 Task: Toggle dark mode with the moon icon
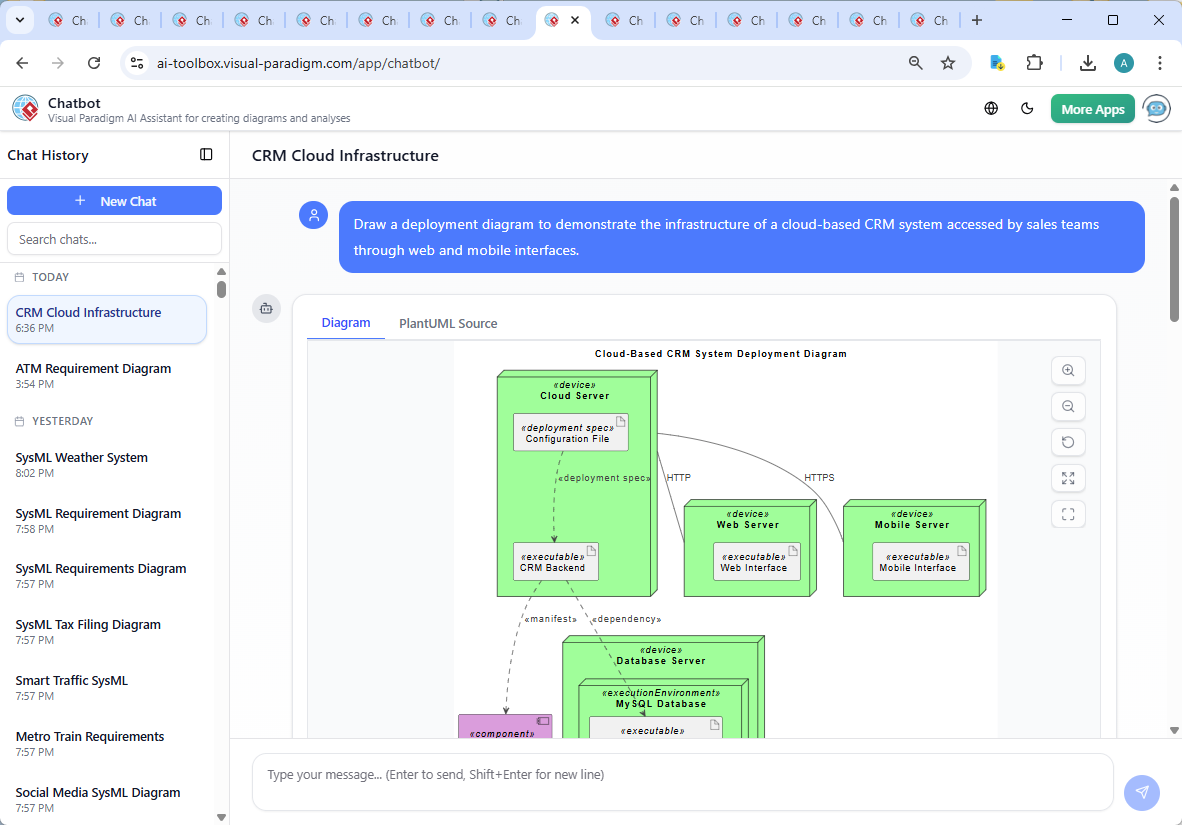pos(1027,108)
